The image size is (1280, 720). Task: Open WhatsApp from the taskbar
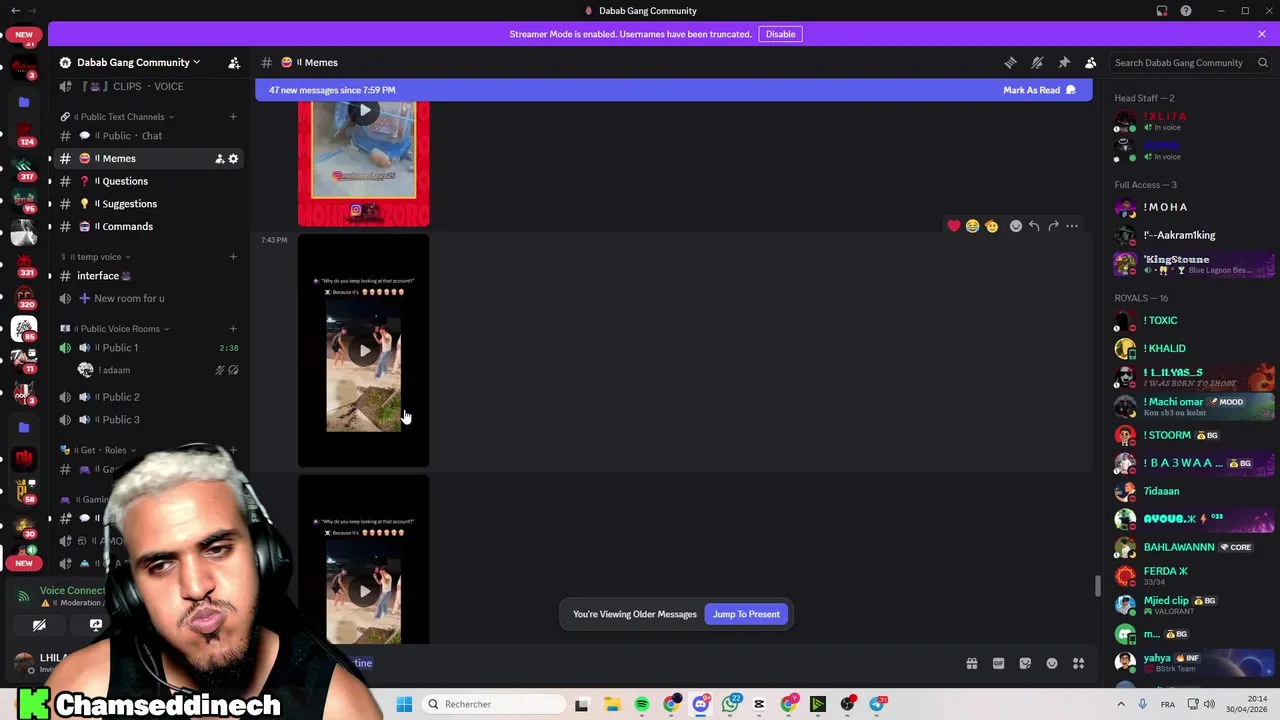point(731,704)
